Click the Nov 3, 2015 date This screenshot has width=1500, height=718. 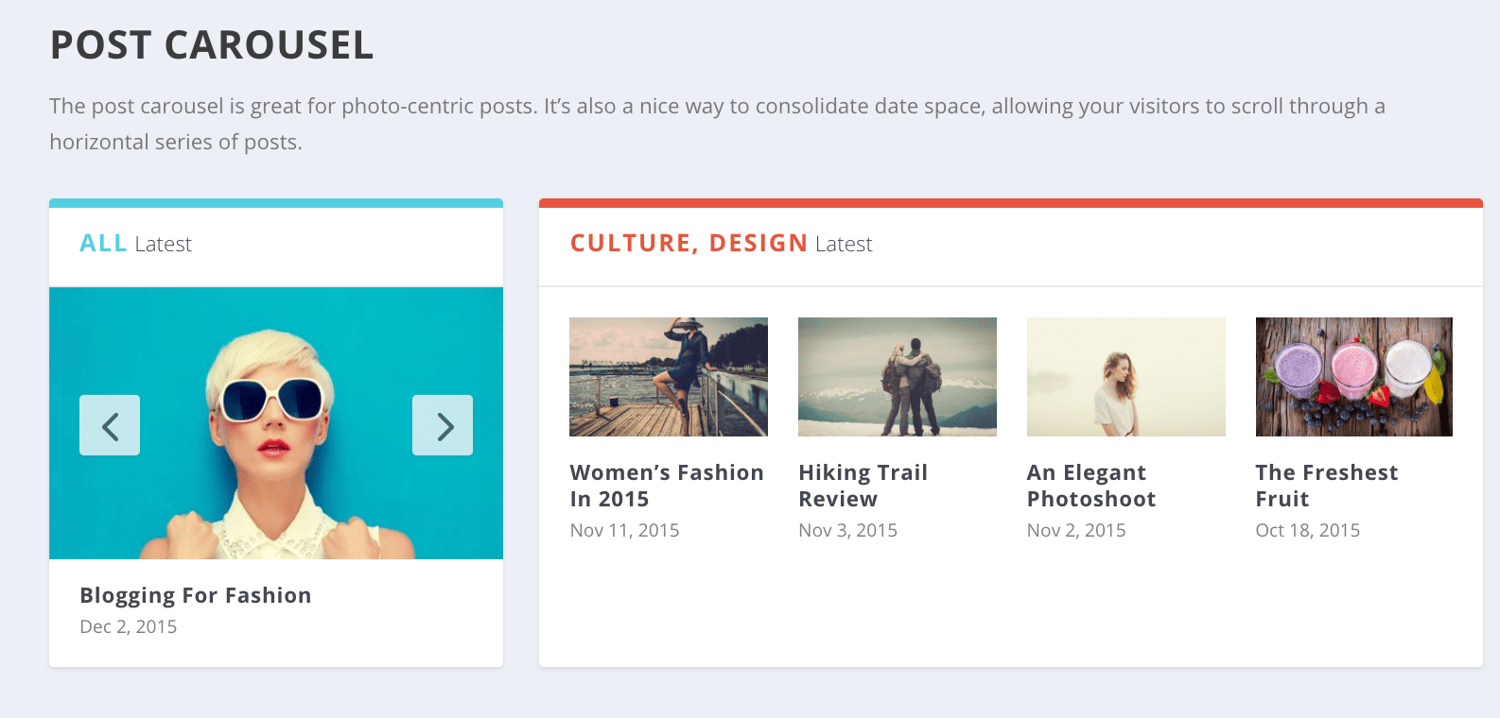[848, 530]
